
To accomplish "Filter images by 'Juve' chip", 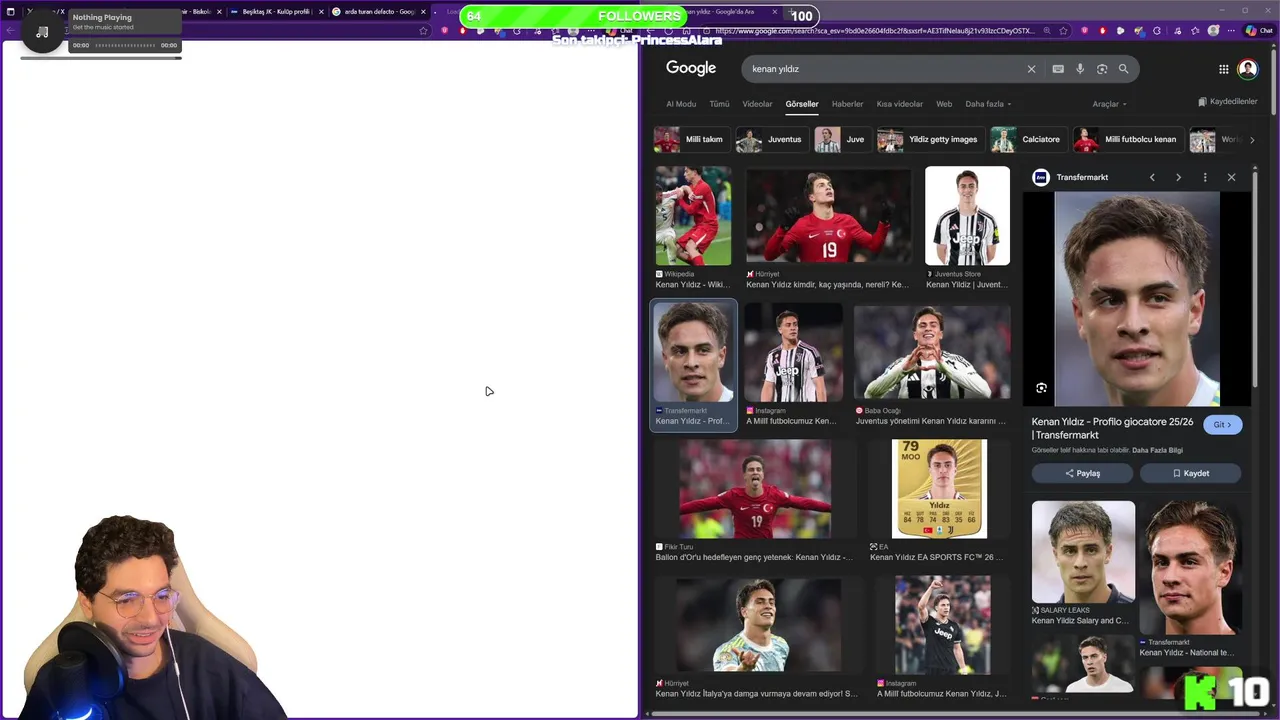I will [841, 139].
